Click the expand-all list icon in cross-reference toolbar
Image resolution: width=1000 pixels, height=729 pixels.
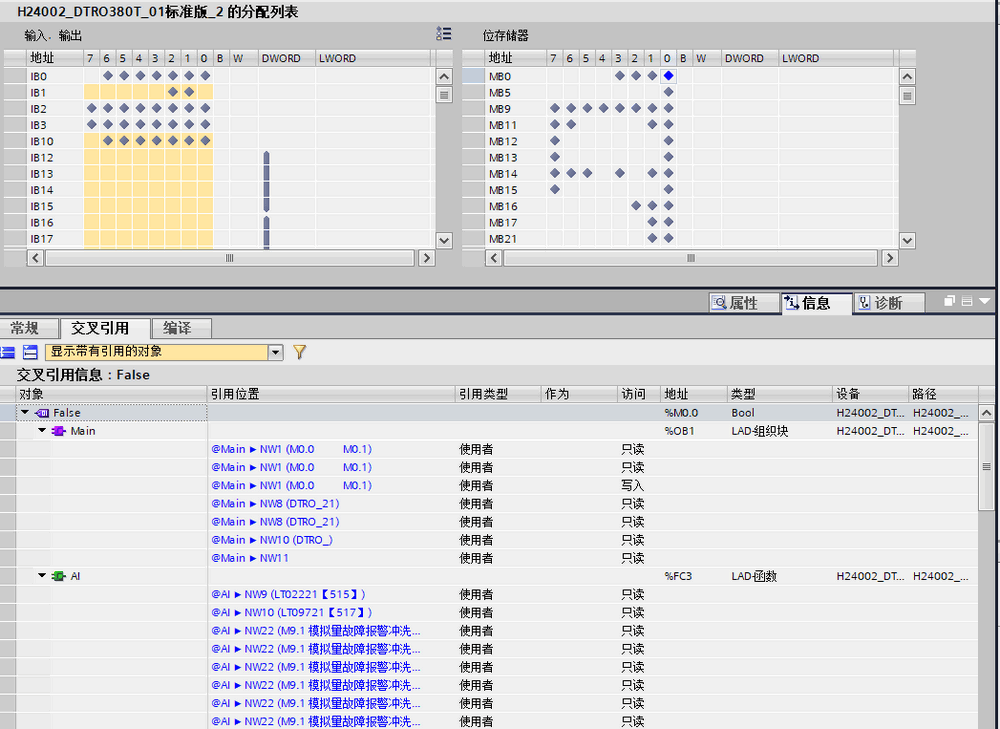coord(8,352)
